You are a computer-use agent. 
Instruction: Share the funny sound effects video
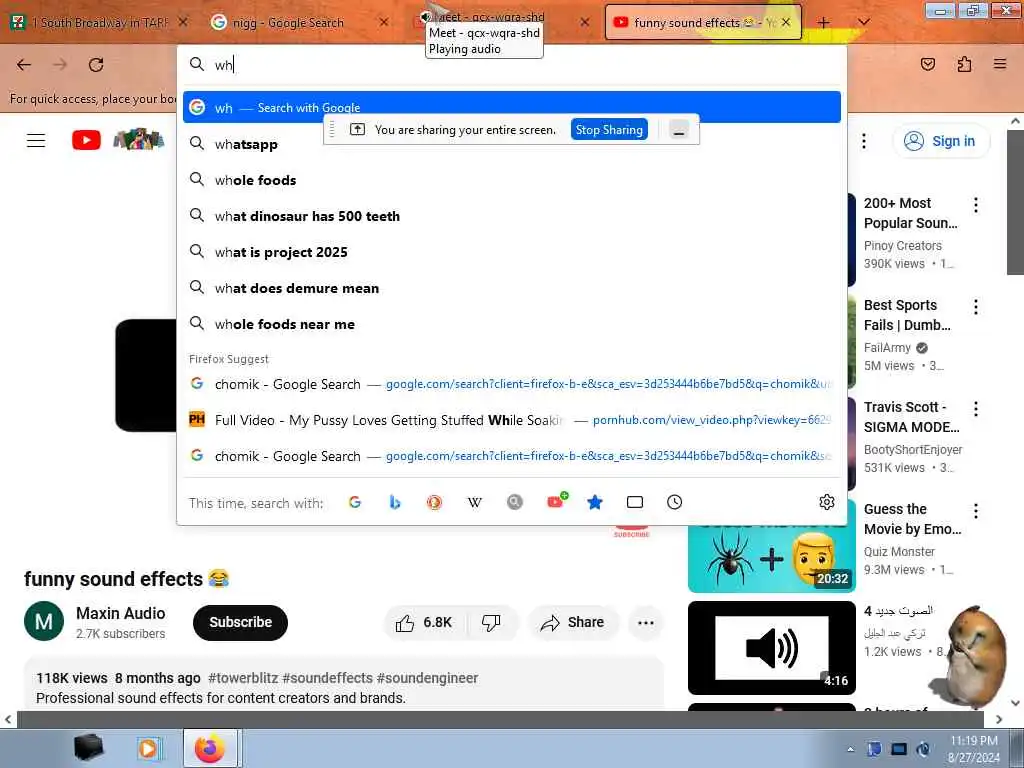pyautogui.click(x=573, y=622)
